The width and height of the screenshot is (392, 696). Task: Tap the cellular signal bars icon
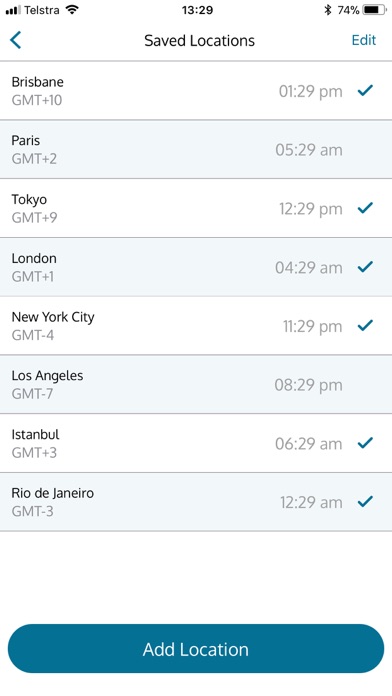13,10
